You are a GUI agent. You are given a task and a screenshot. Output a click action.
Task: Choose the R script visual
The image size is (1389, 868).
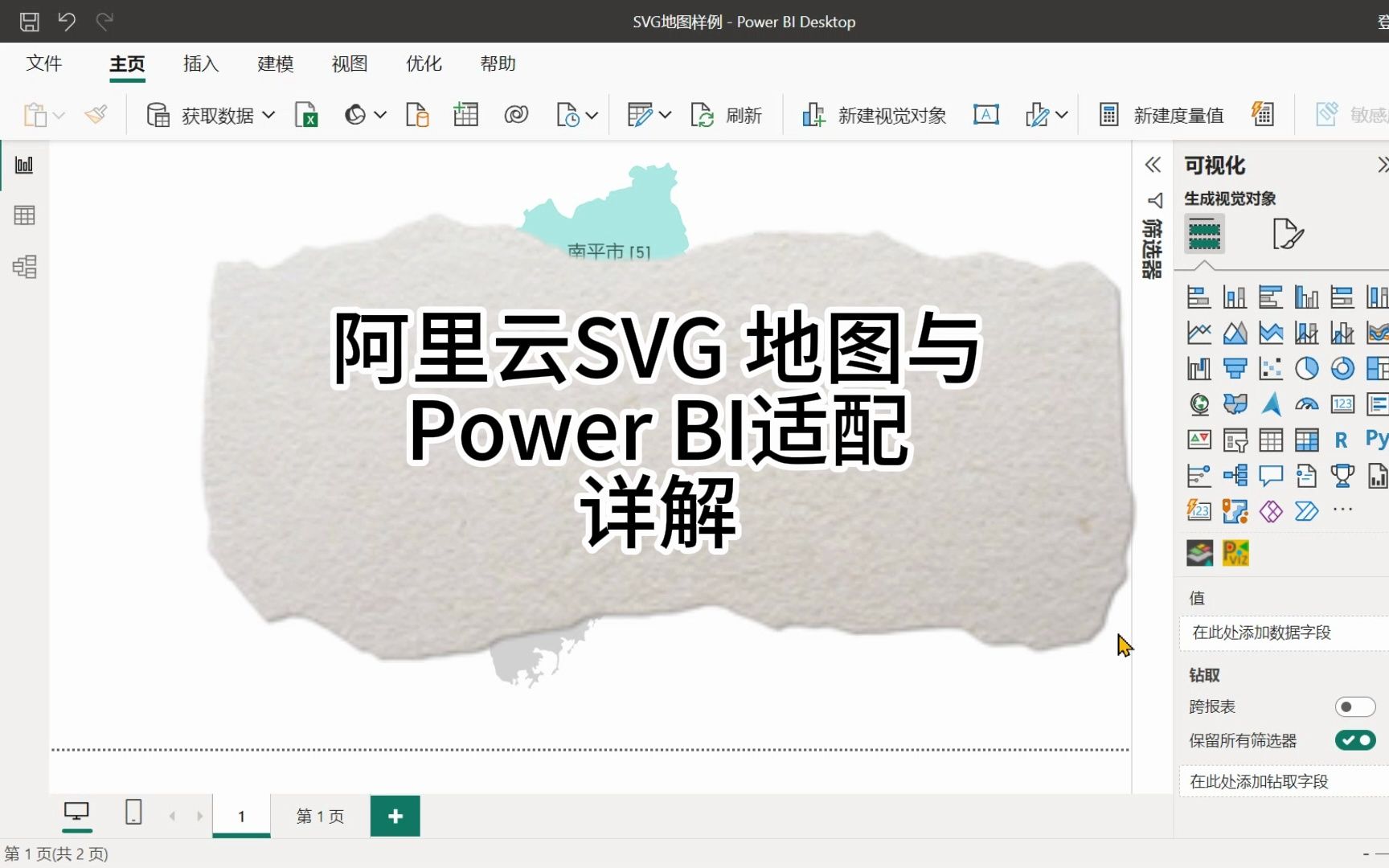click(x=1341, y=440)
